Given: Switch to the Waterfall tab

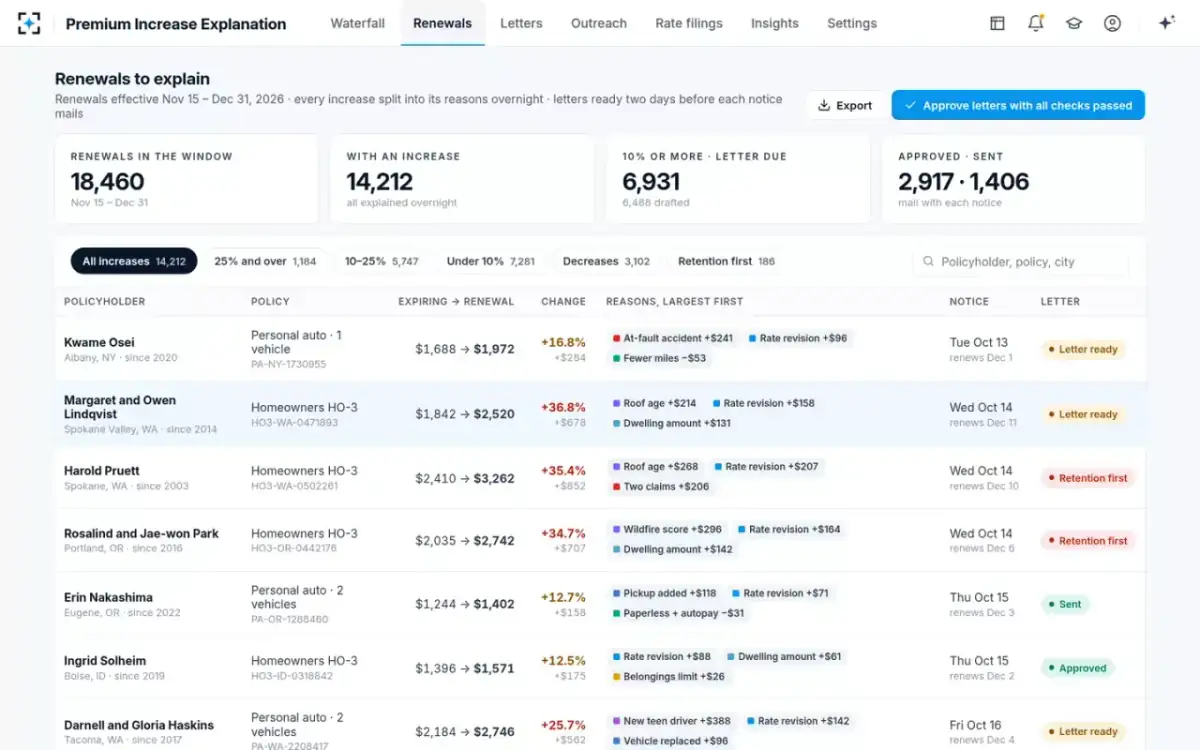Looking at the screenshot, I should (x=358, y=23).
